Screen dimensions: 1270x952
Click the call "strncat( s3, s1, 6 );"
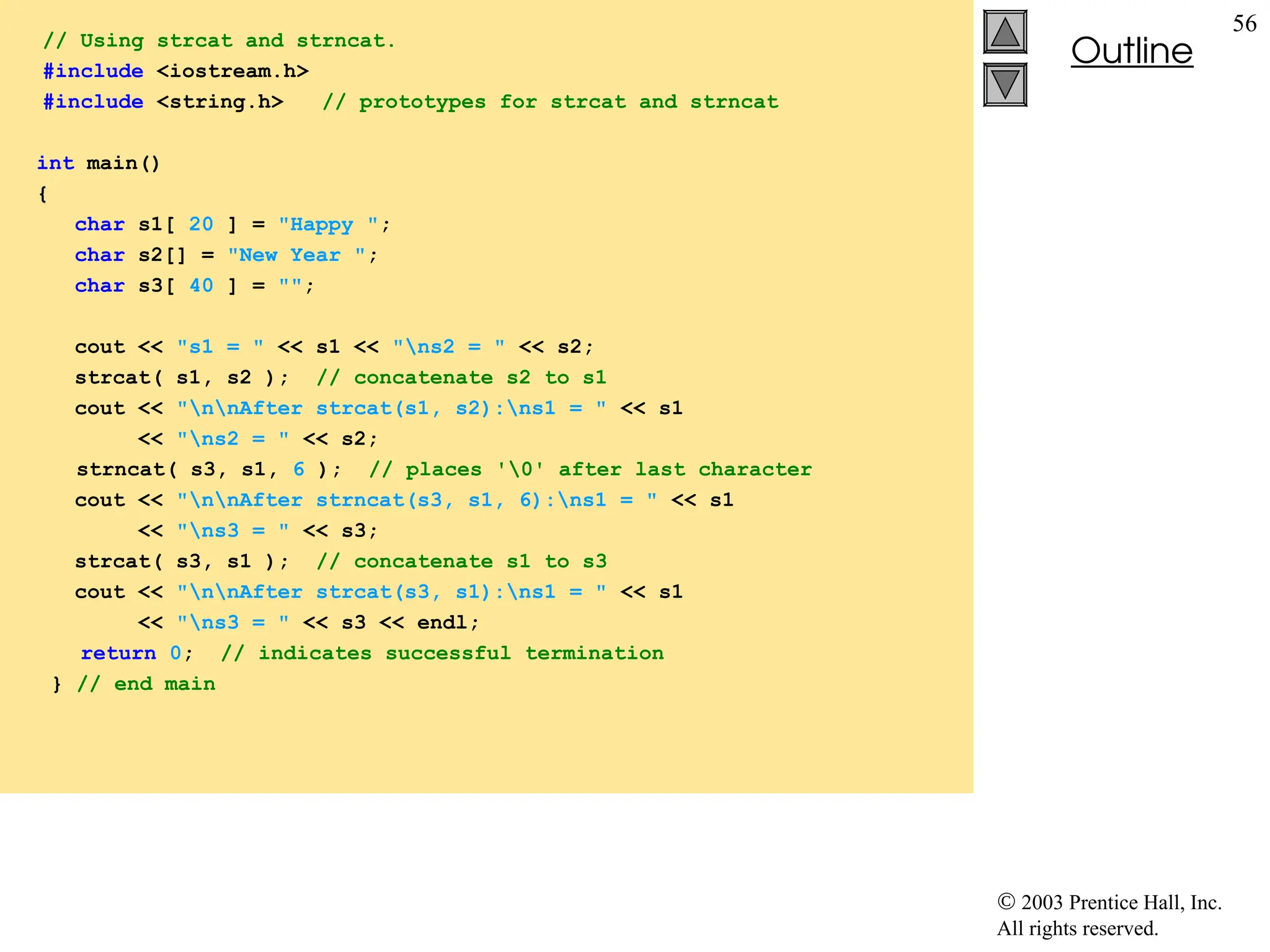209,470
